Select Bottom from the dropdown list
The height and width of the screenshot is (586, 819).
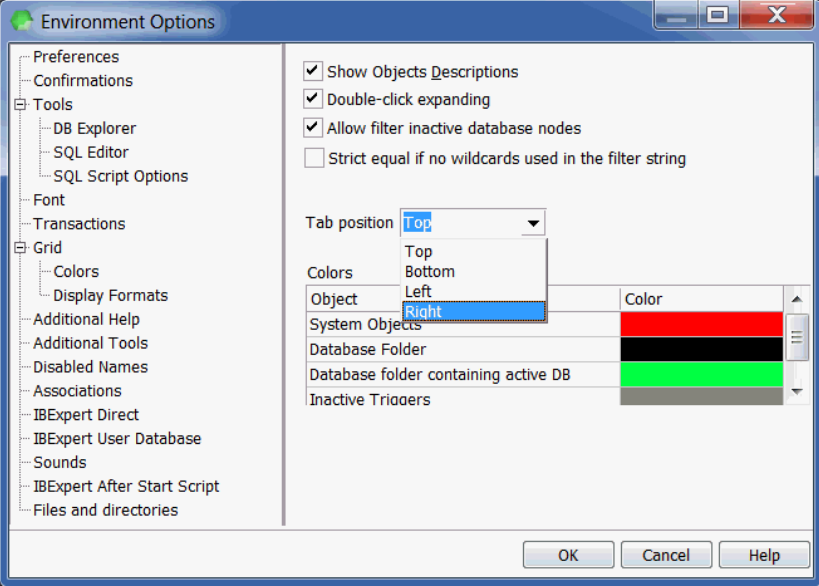pyautogui.click(x=474, y=272)
